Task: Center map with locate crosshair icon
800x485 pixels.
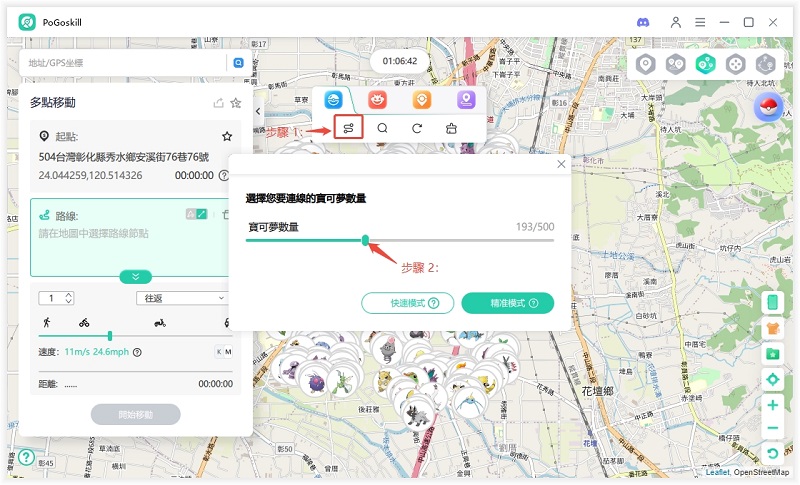Action: point(772,379)
